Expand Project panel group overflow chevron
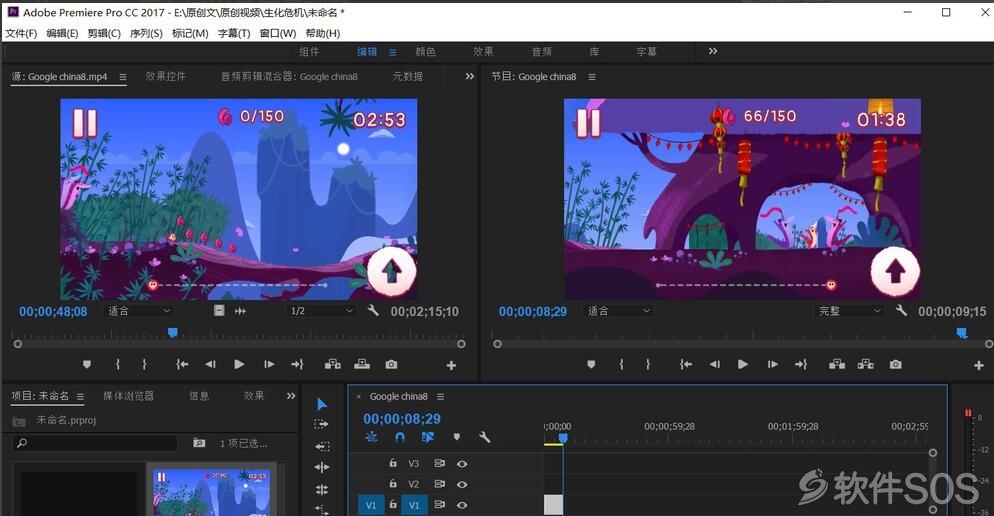 (x=291, y=396)
